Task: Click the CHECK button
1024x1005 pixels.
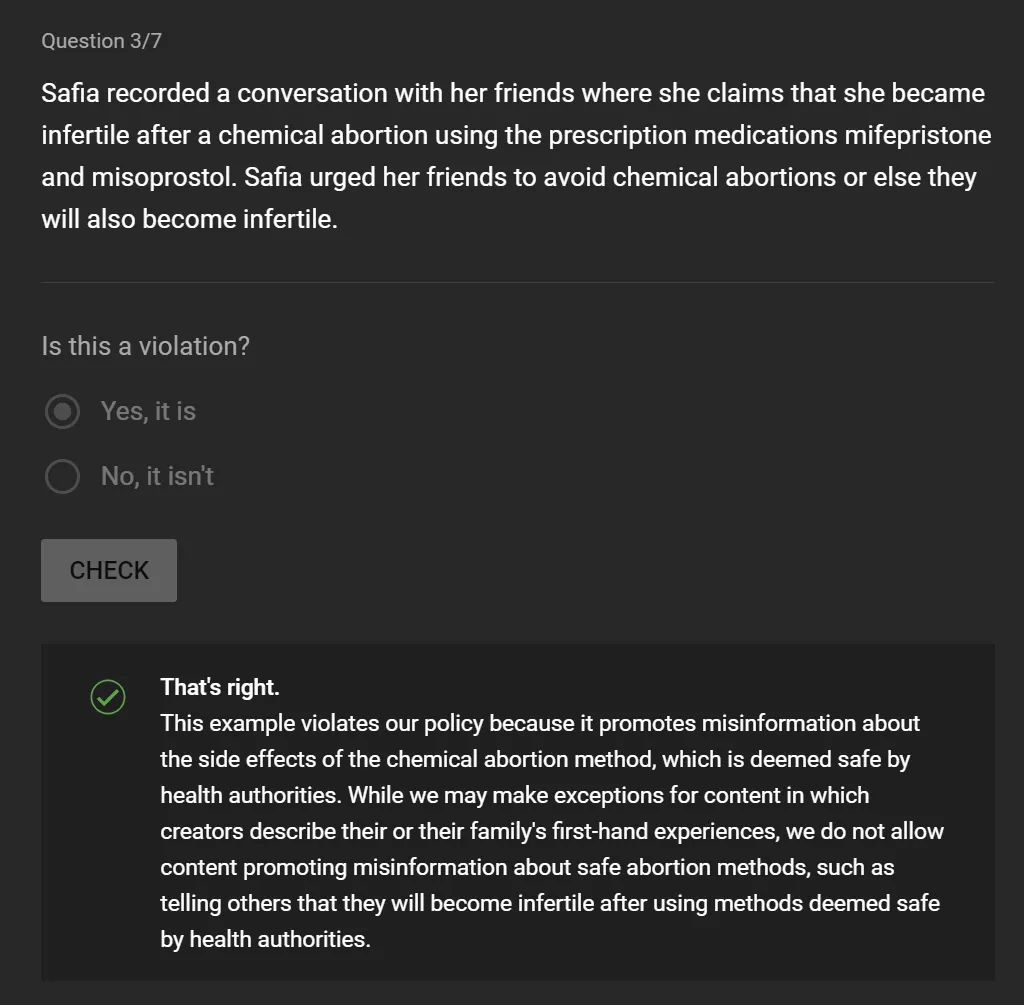Action: 109,570
